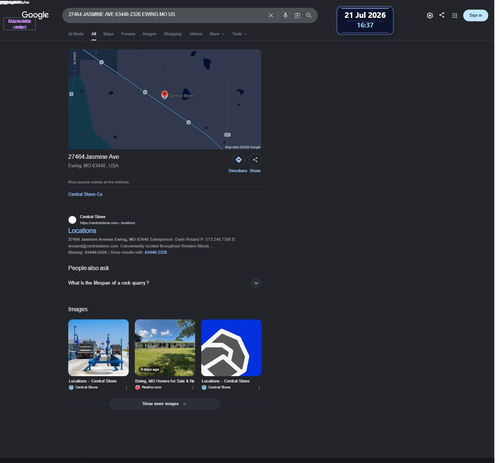
Task: Expand the More dropdown menu
Action: coord(217,34)
